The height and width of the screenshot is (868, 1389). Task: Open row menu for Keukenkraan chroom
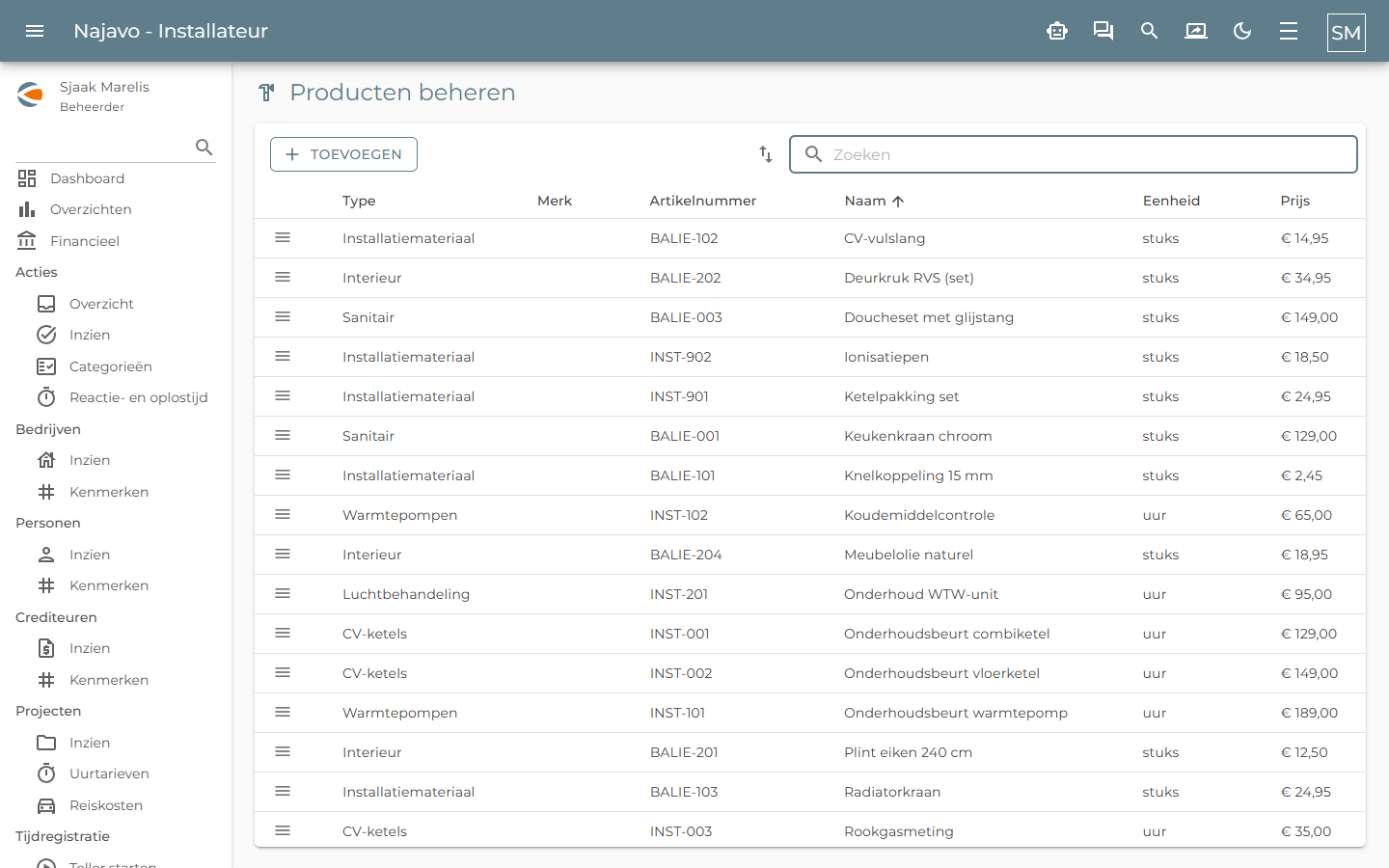click(x=283, y=435)
